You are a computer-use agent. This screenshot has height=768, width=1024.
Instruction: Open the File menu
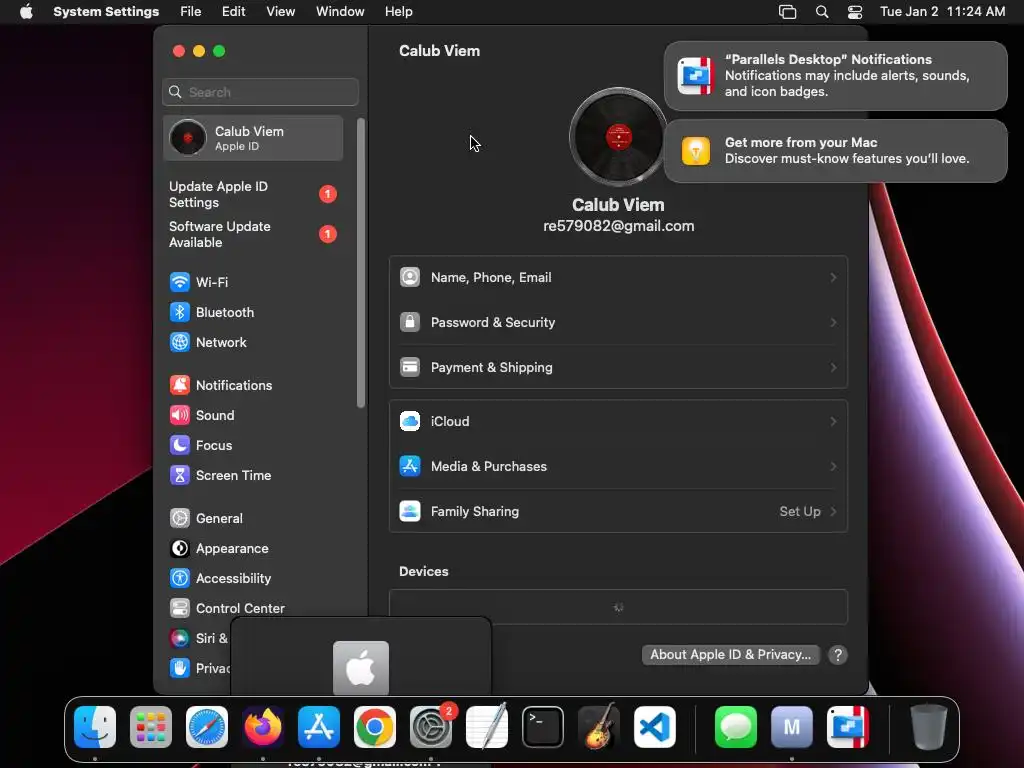[191, 12]
